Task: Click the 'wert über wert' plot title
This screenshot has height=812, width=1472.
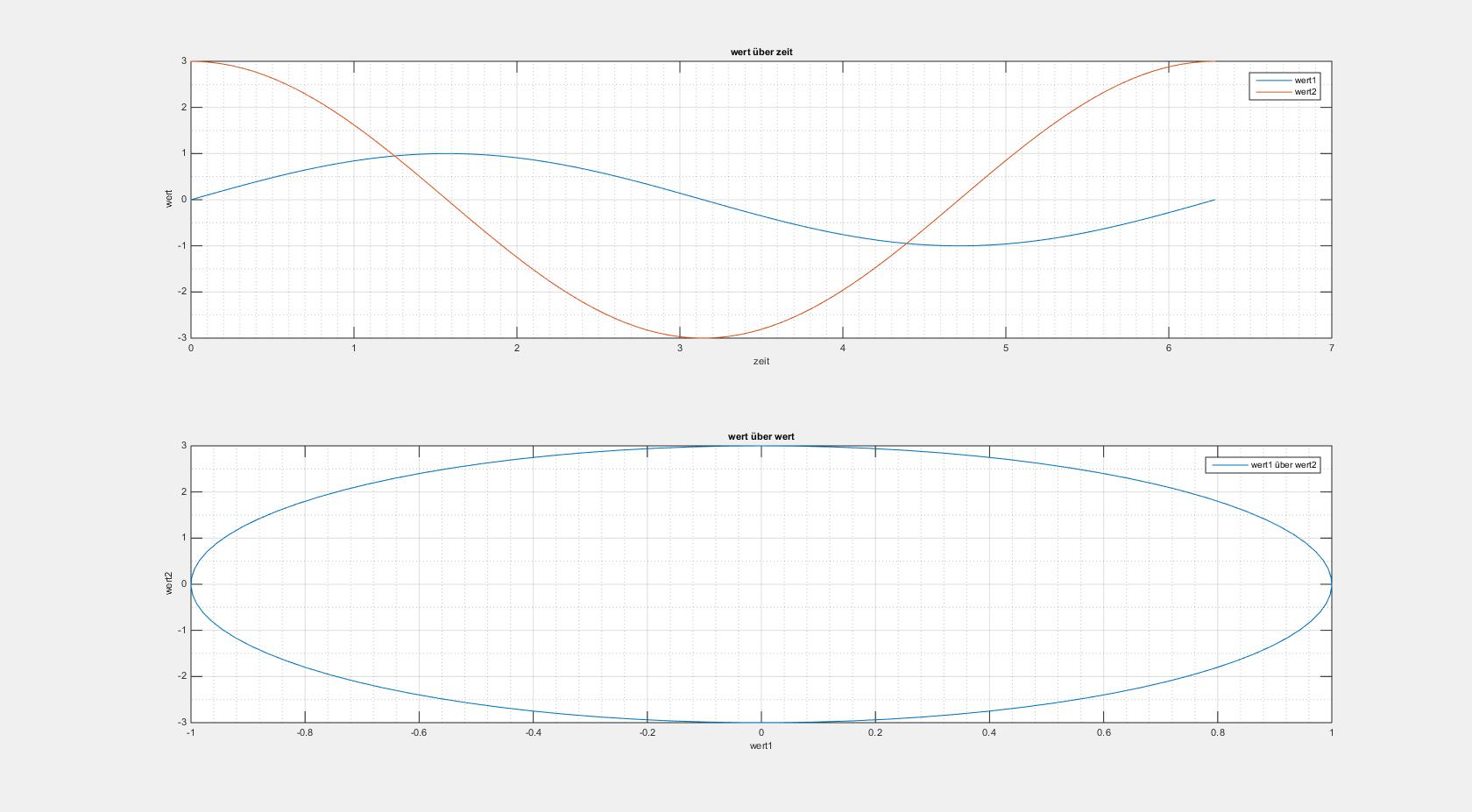Action: tap(761, 436)
